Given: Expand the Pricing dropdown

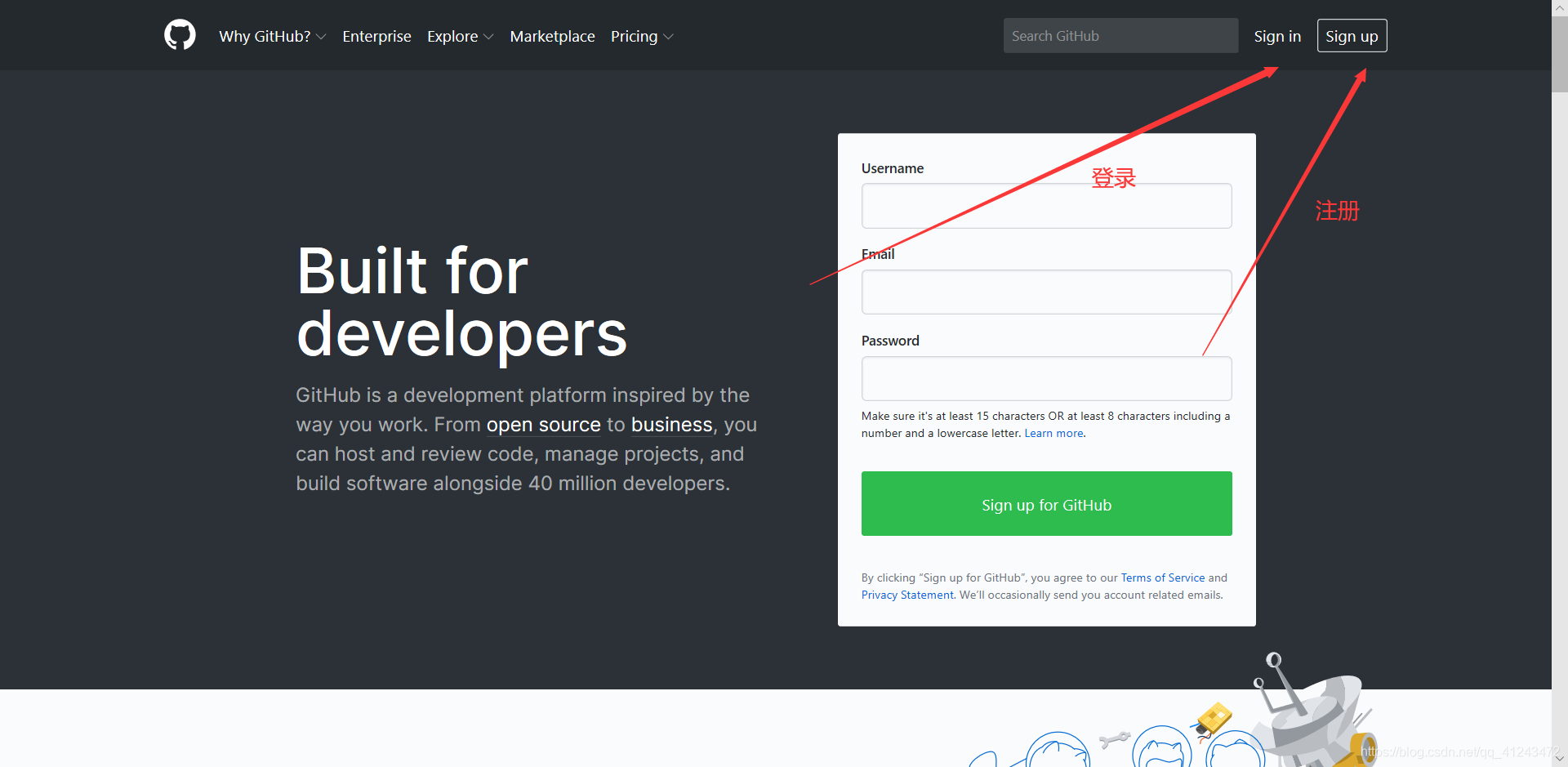Looking at the screenshot, I should tap(642, 36).
